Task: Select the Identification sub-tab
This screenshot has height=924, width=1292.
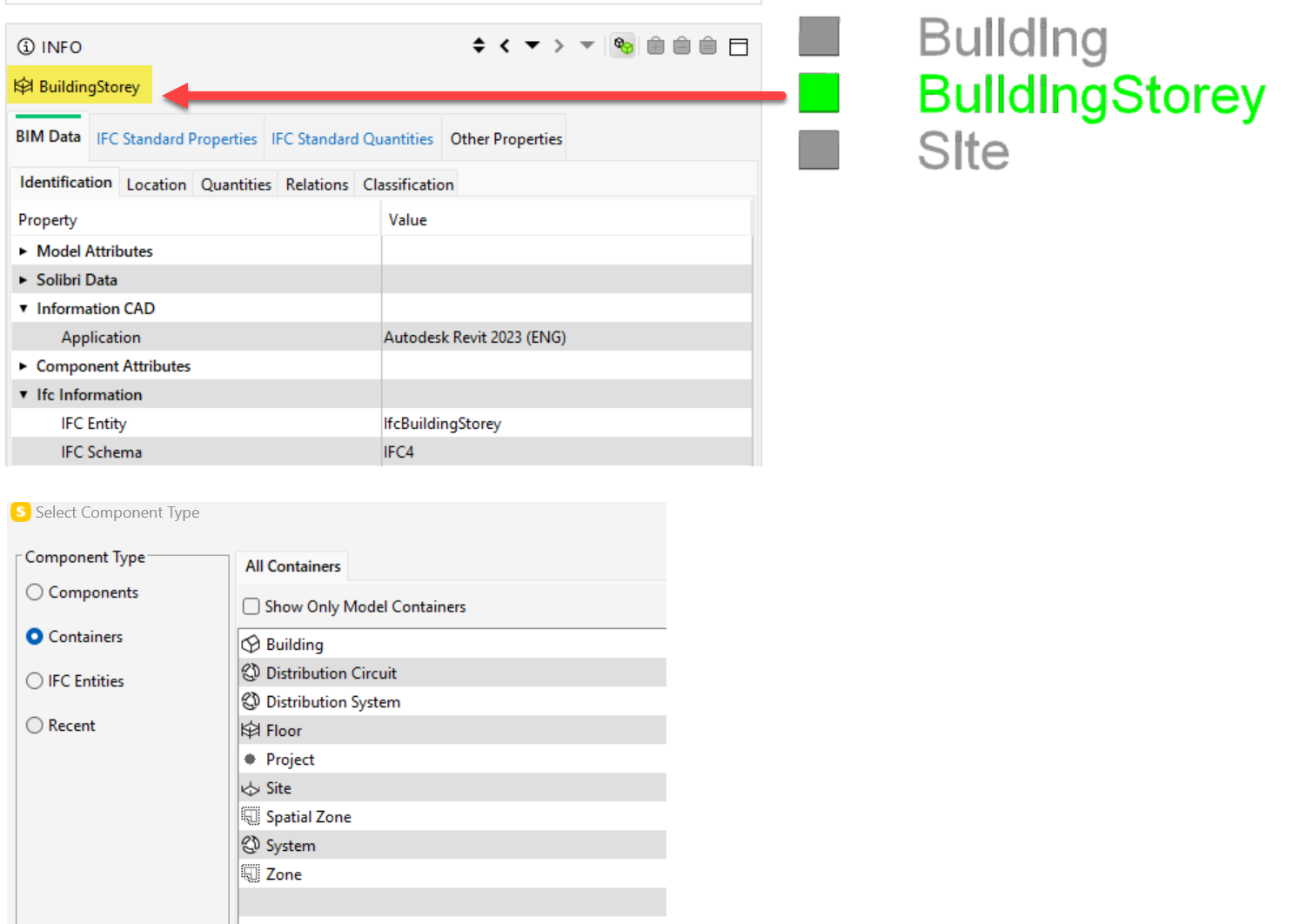Action: (x=65, y=183)
